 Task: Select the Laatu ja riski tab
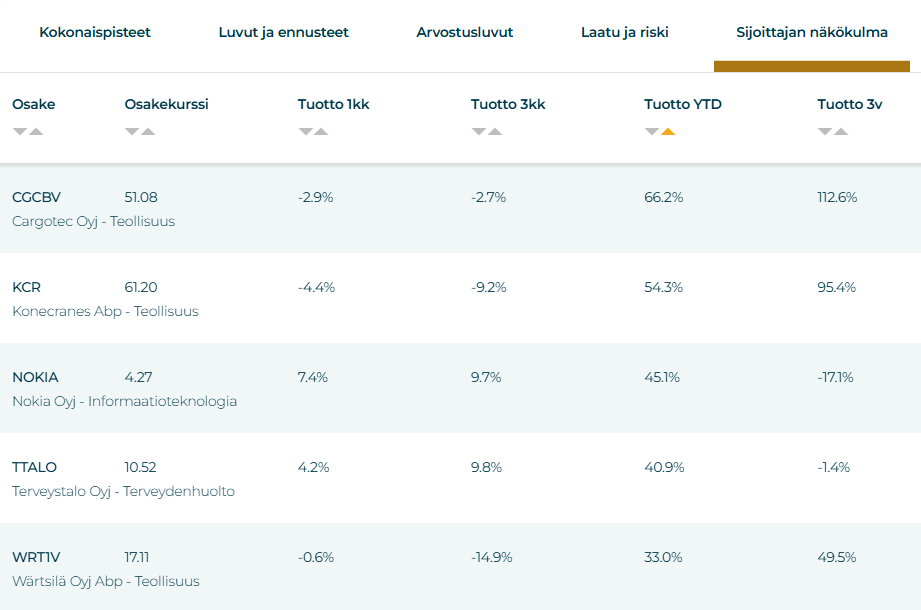625,32
